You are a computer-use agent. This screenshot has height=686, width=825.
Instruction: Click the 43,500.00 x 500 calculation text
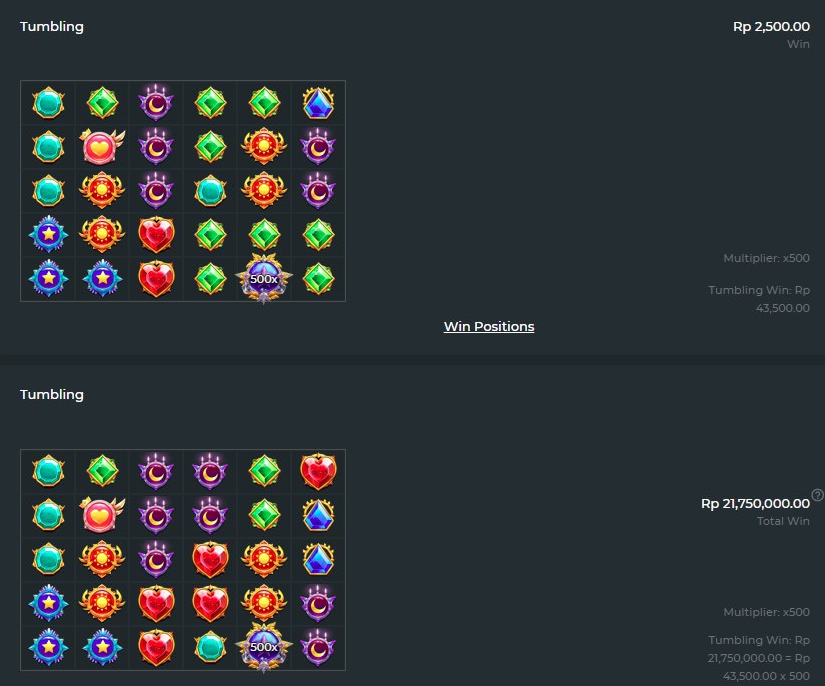pyautogui.click(x=766, y=676)
